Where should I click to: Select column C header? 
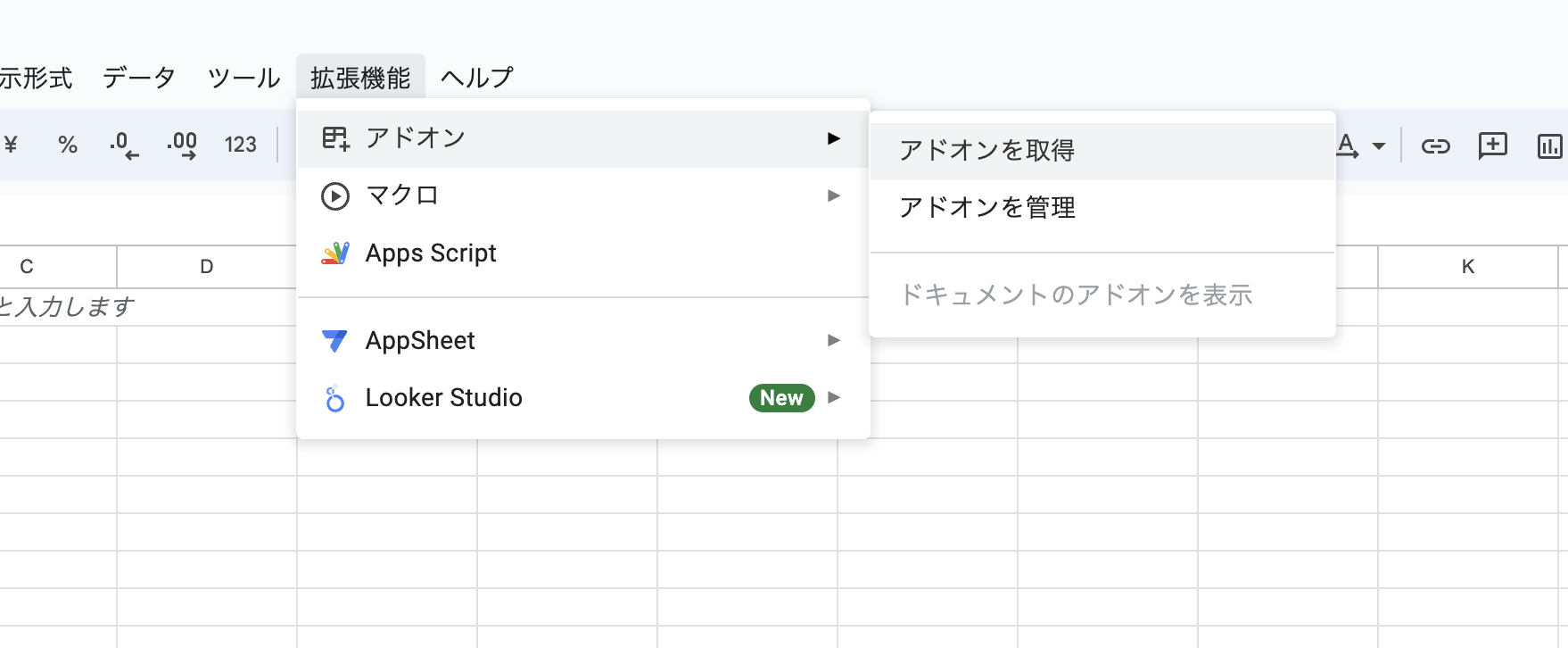coord(58,266)
